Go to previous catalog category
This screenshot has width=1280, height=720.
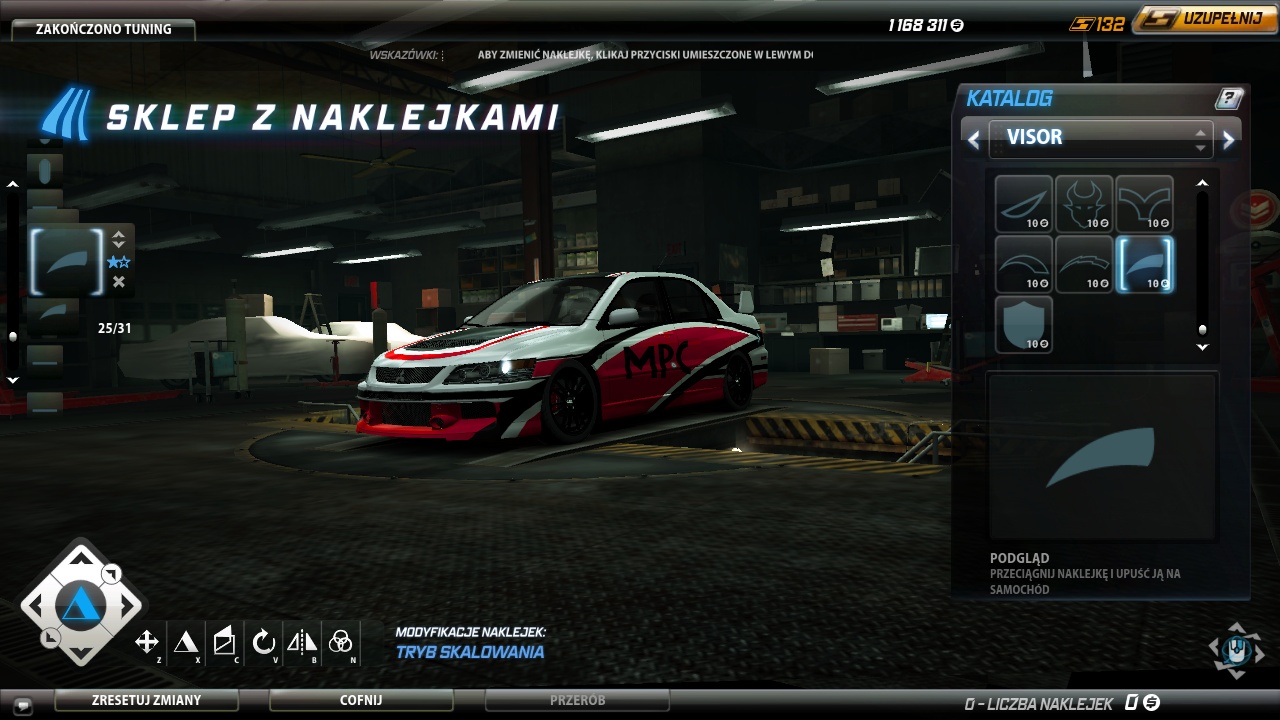pos(974,140)
